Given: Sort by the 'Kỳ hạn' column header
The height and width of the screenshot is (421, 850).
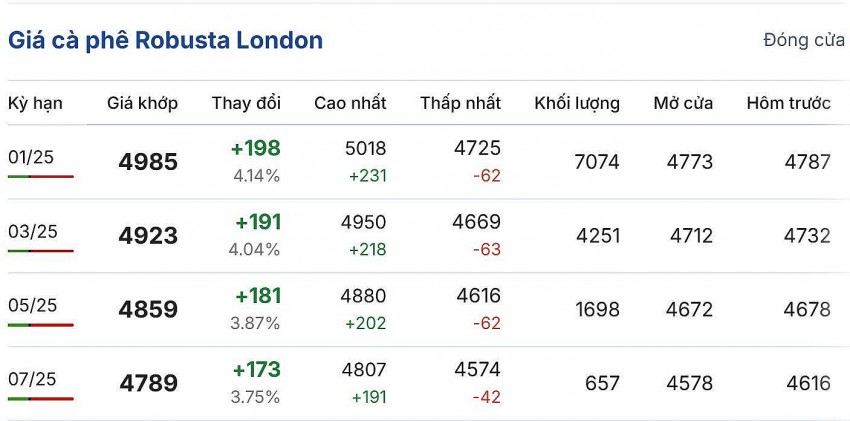Looking at the screenshot, I should click(x=34, y=103).
